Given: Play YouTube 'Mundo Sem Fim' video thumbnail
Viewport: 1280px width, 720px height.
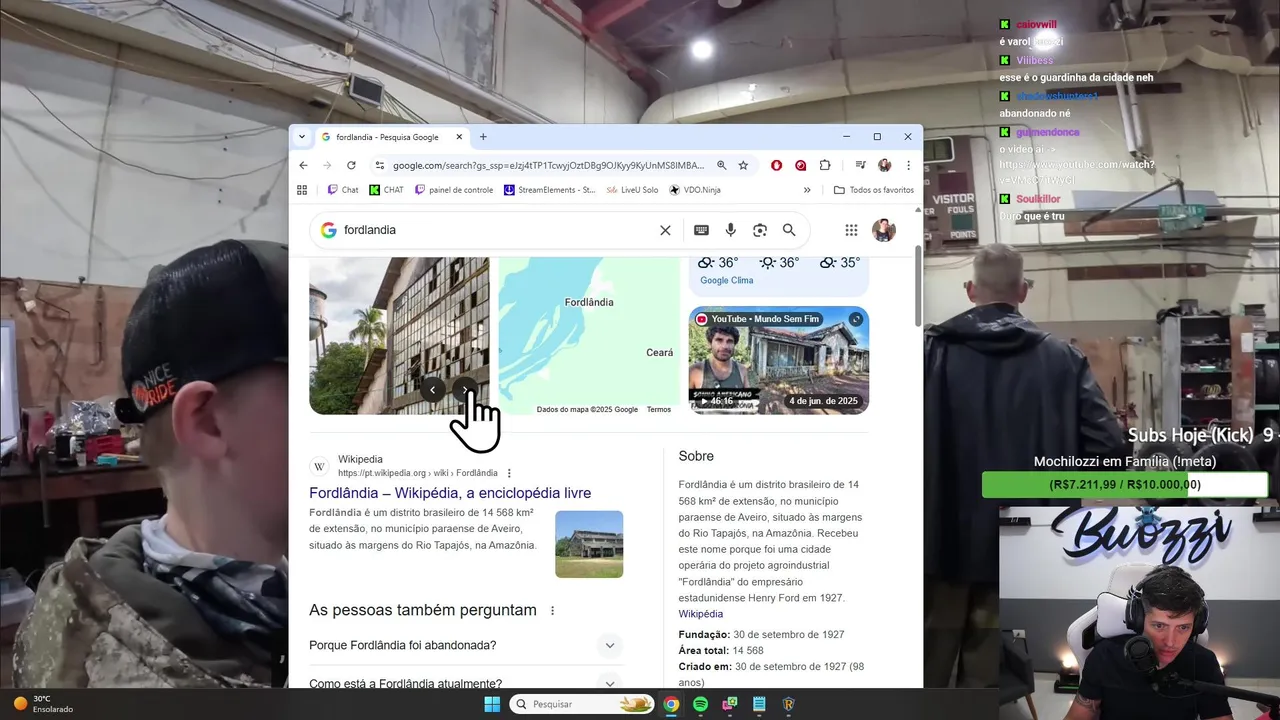Looking at the screenshot, I should pyautogui.click(x=778, y=360).
